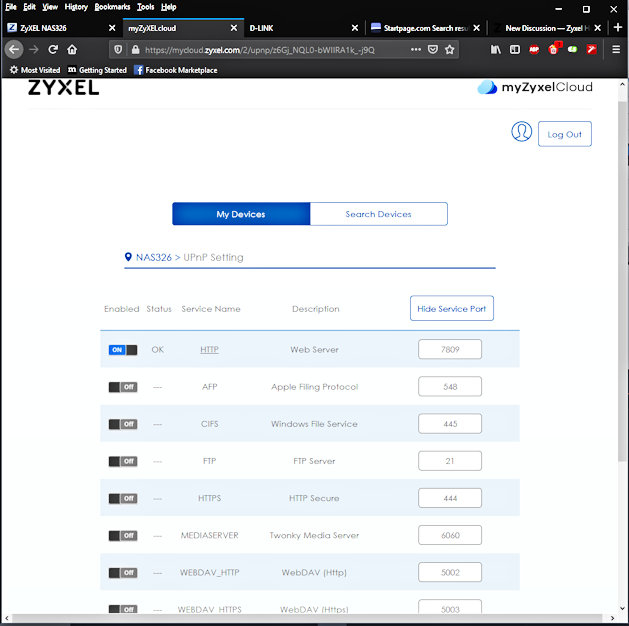Click Hide Service Port button
The height and width of the screenshot is (626, 629).
tap(452, 308)
